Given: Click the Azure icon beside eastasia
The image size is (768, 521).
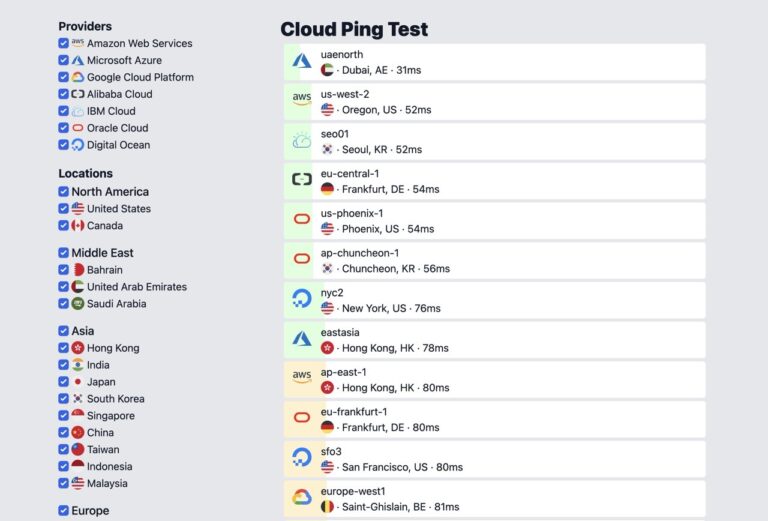Looking at the screenshot, I should tap(301, 339).
